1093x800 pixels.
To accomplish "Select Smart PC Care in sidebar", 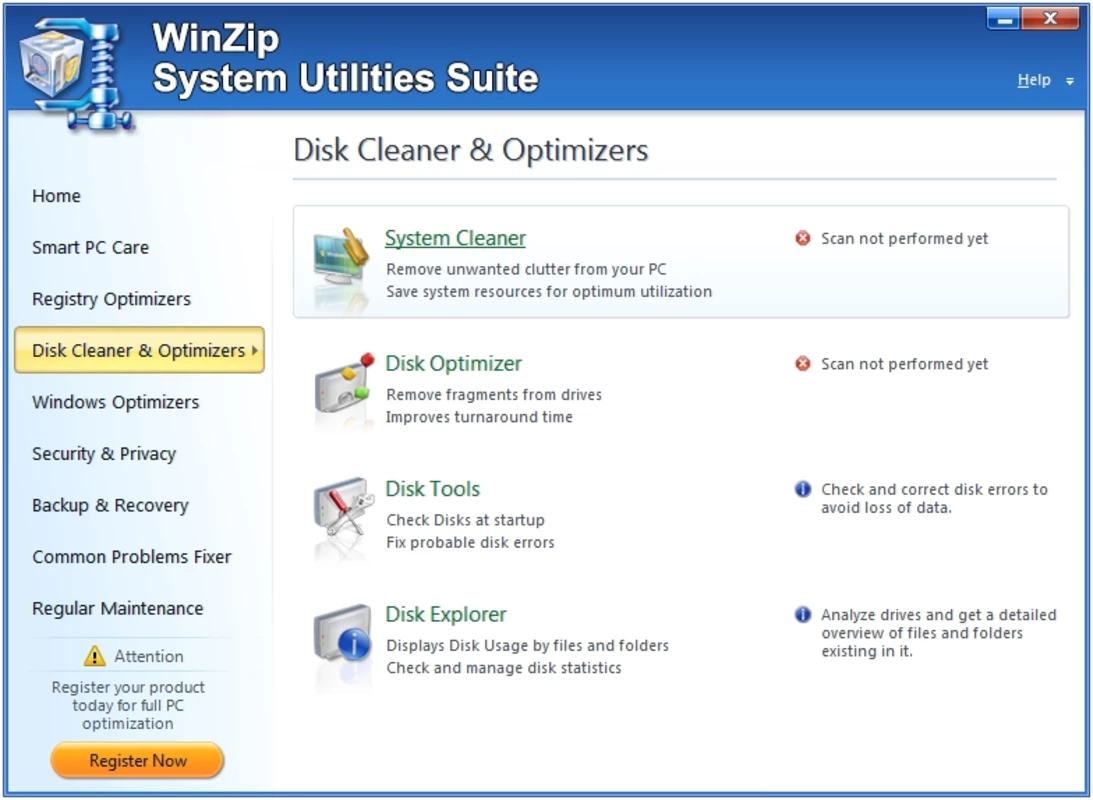I will 91,247.
